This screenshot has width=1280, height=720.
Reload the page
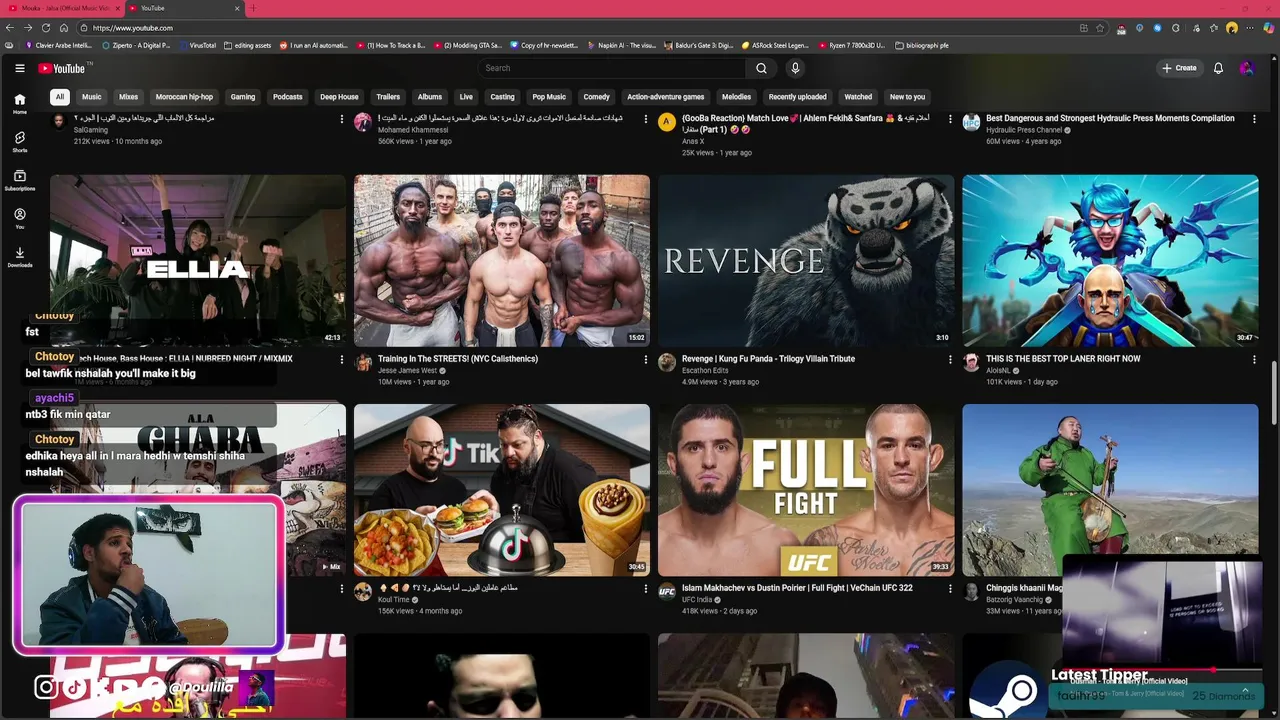46,28
